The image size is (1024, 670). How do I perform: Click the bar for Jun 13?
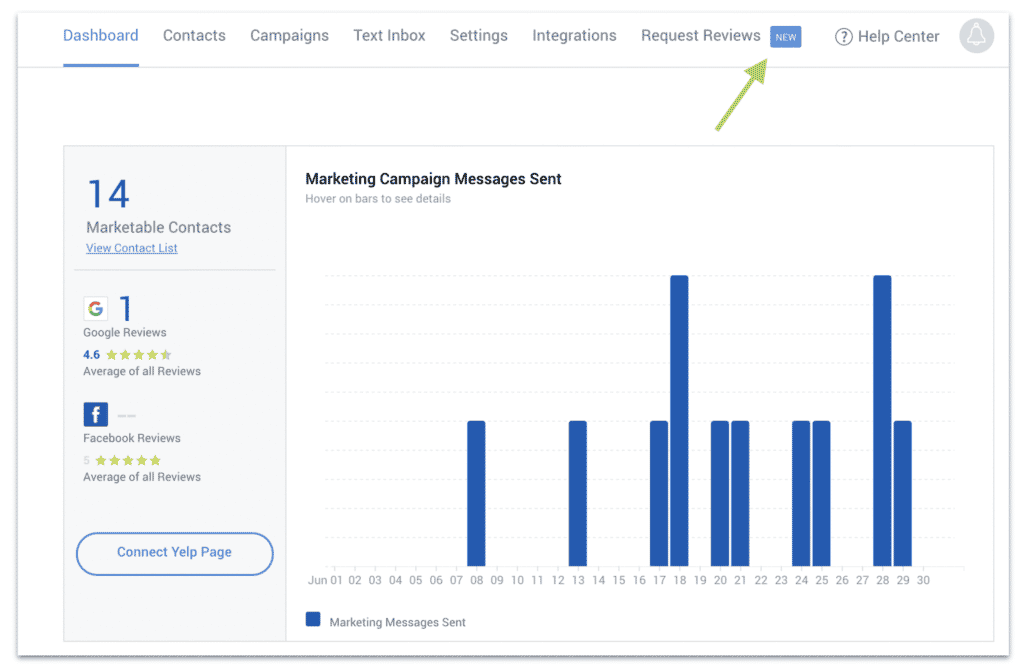(x=577, y=493)
